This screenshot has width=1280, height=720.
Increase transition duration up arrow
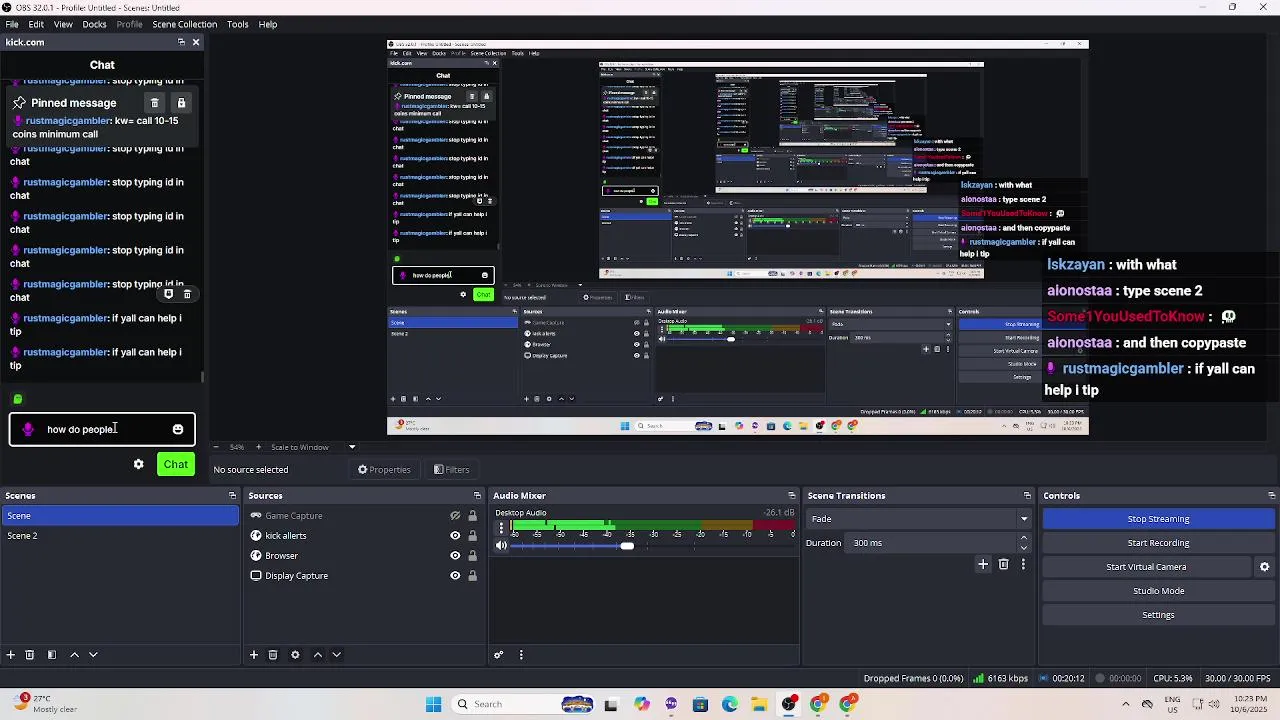pos(1023,539)
